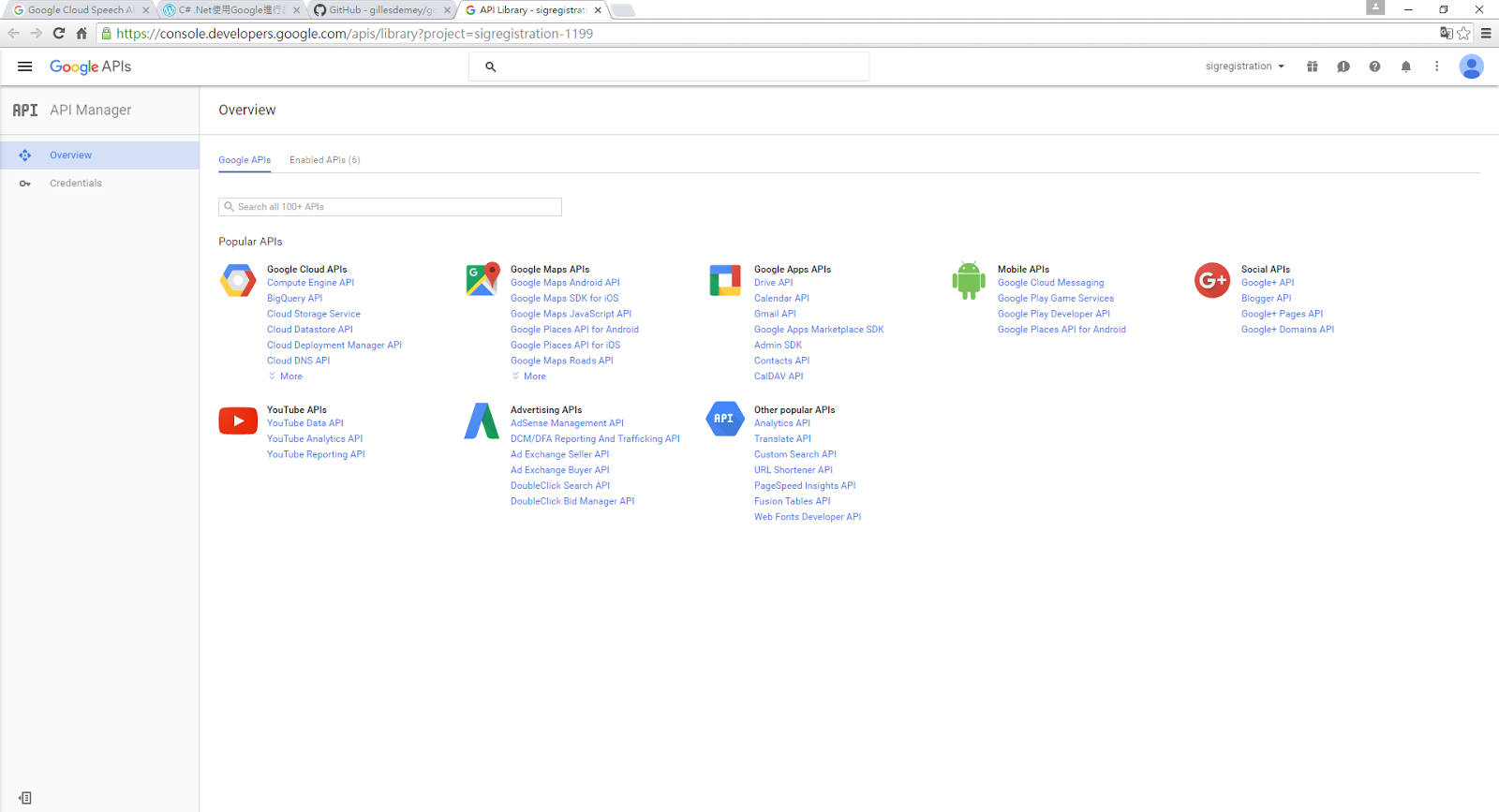Click the top search magnifier icon

(x=490, y=66)
